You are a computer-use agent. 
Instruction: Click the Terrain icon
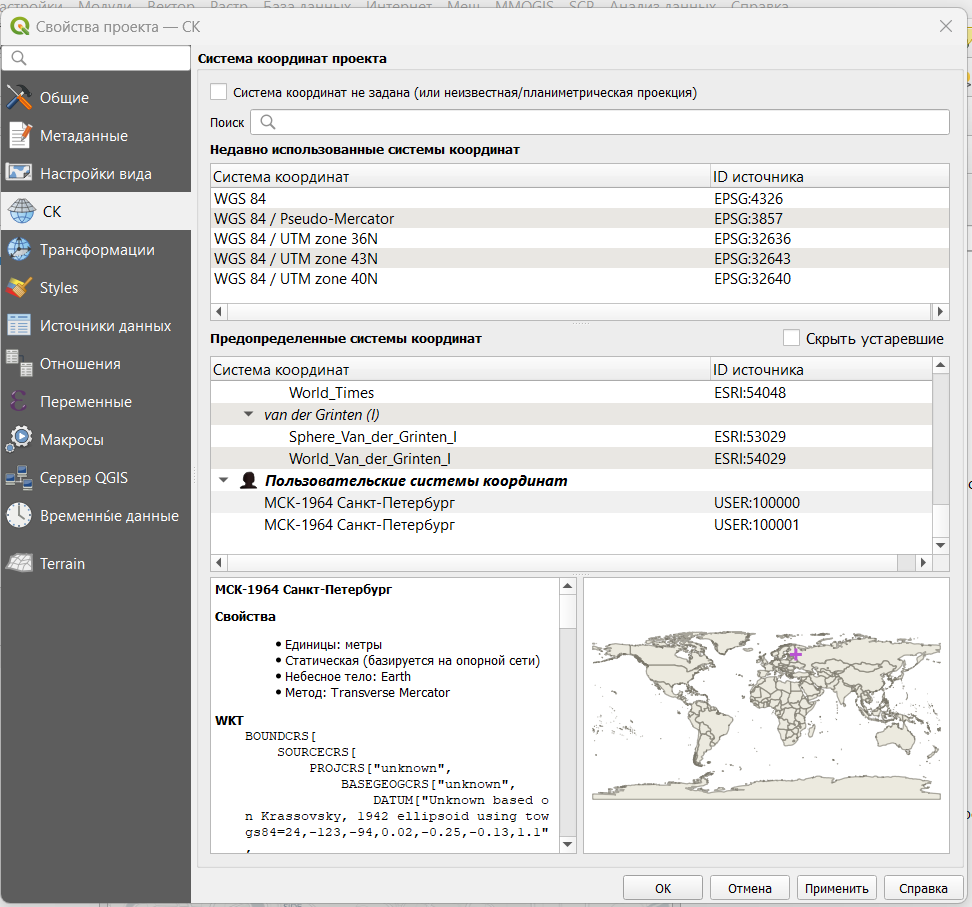[19, 563]
